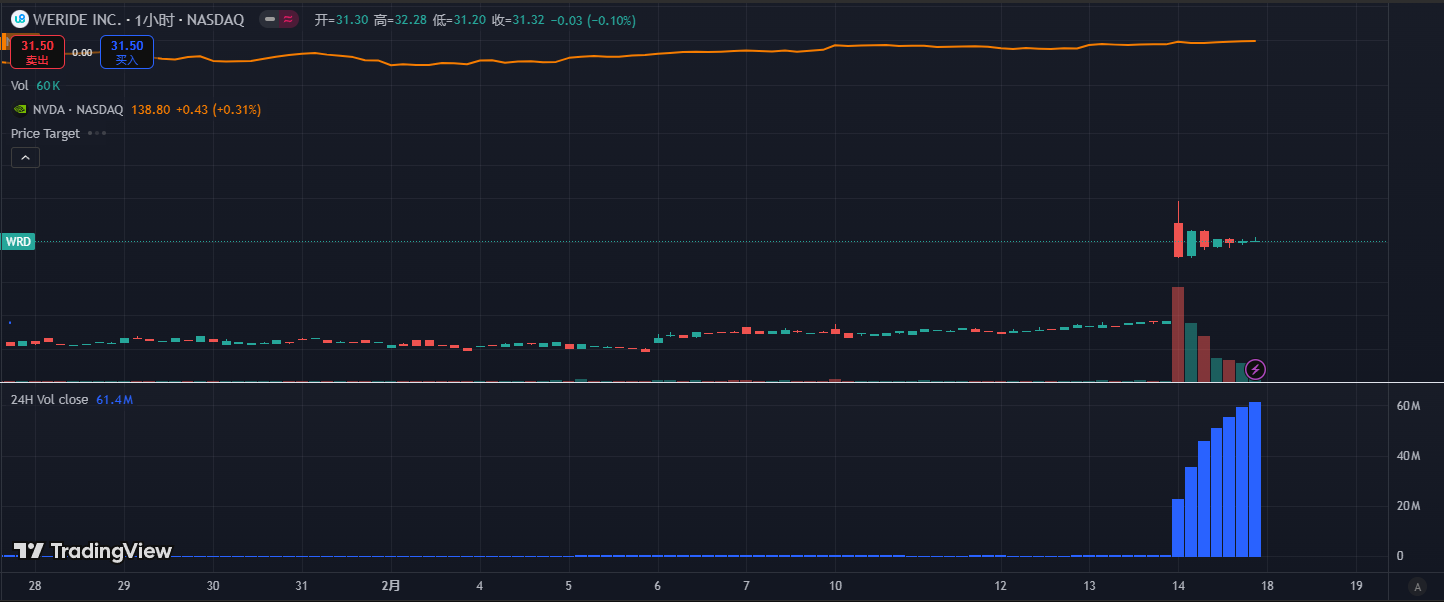Viewport: 1444px width, 602px height.
Task: Click the WeRide logo icon in chart legend
Action: [x=19, y=20]
